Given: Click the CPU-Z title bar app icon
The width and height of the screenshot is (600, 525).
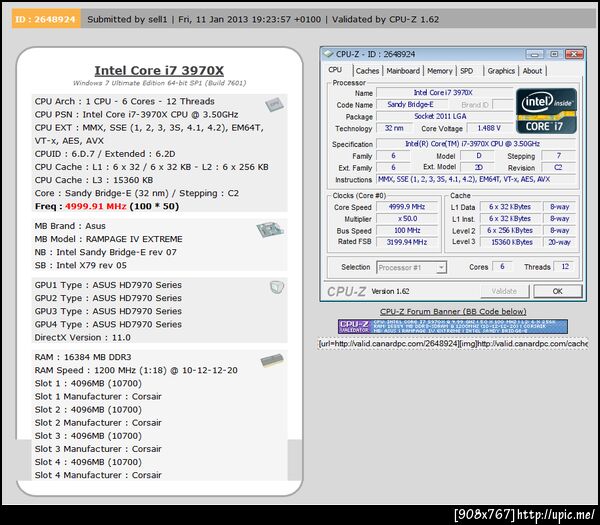Looking at the screenshot, I should pos(329,54).
